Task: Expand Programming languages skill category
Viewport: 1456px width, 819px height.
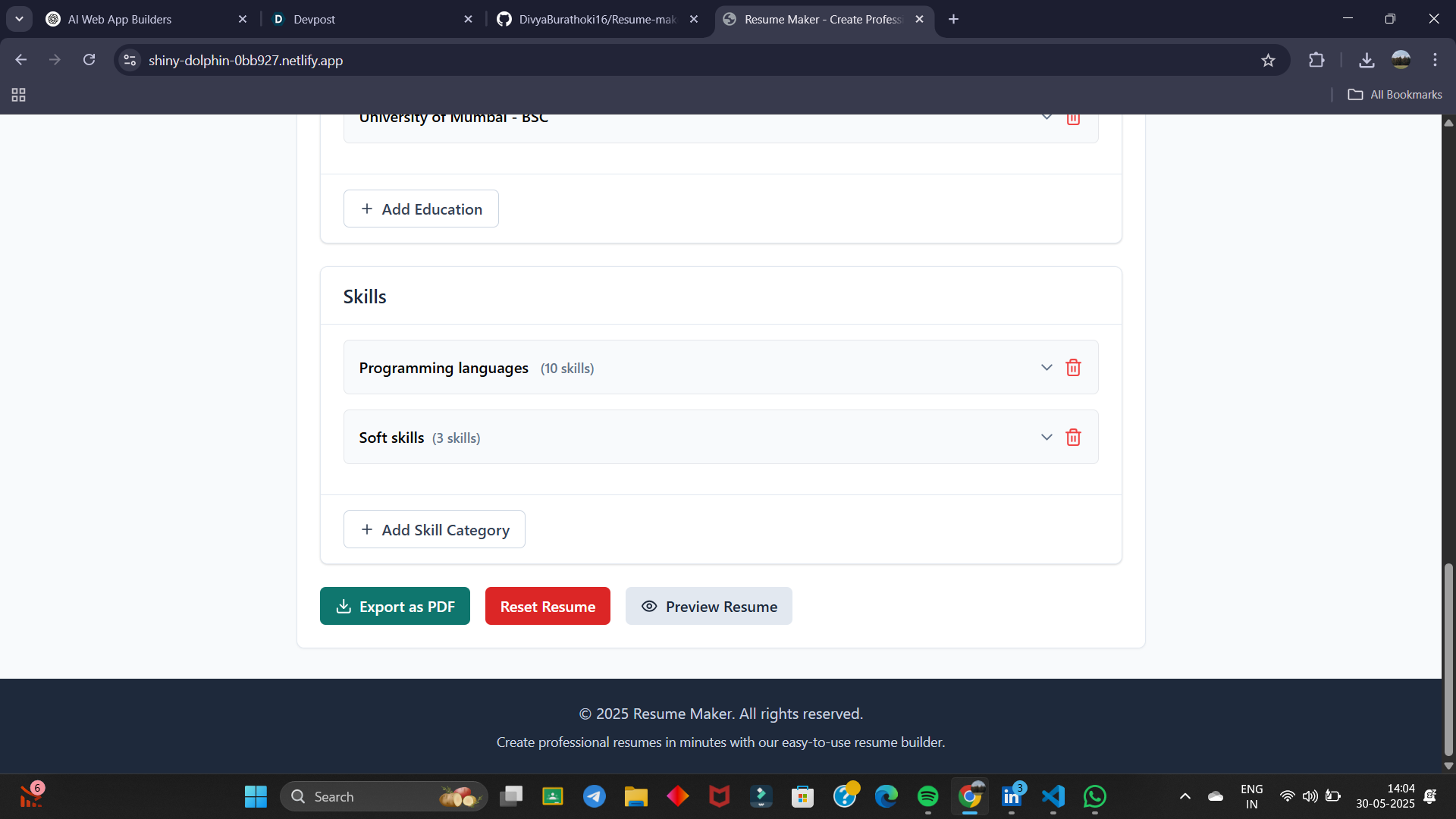Action: point(1046,368)
